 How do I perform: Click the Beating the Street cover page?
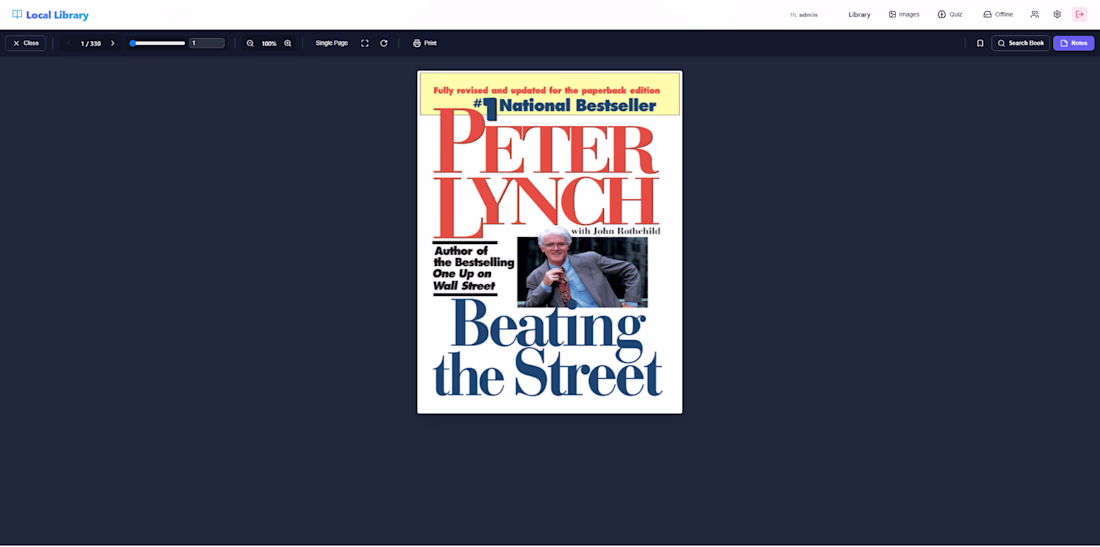(550, 242)
